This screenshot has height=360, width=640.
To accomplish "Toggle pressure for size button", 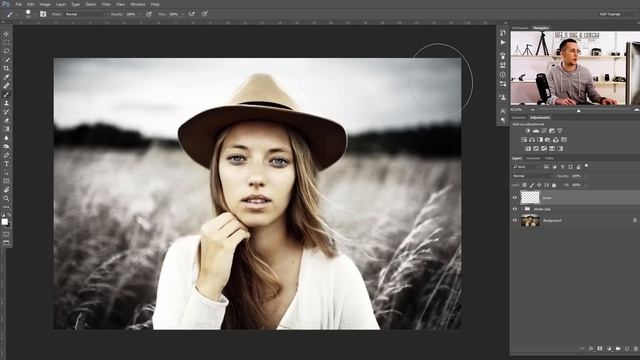I will coord(205,14).
